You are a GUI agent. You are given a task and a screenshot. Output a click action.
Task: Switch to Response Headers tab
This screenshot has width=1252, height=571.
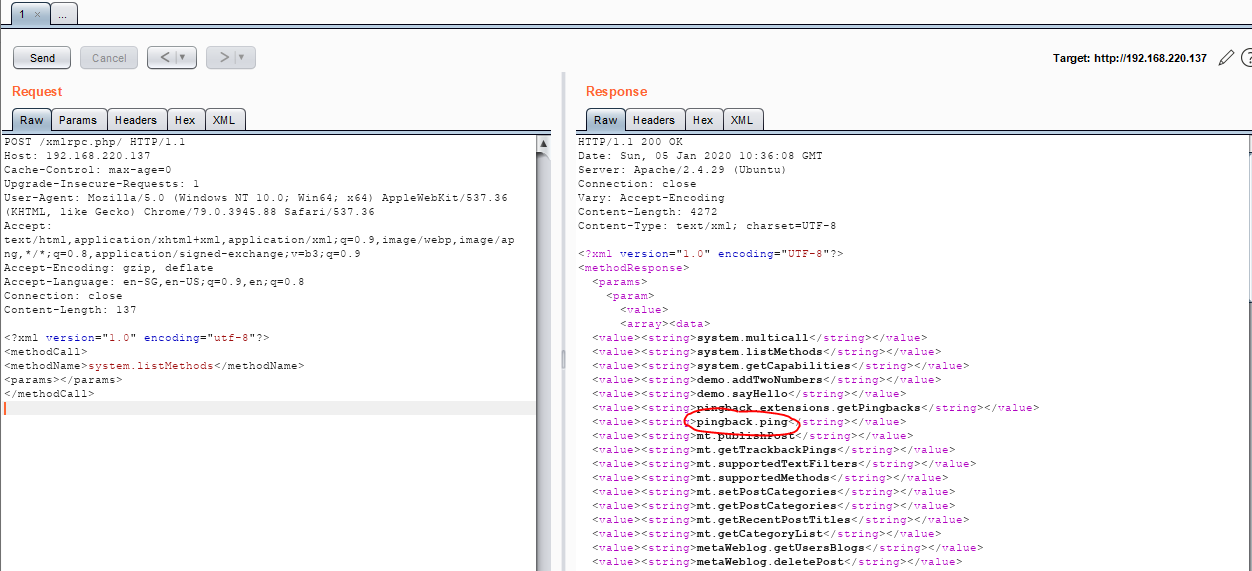tap(653, 120)
